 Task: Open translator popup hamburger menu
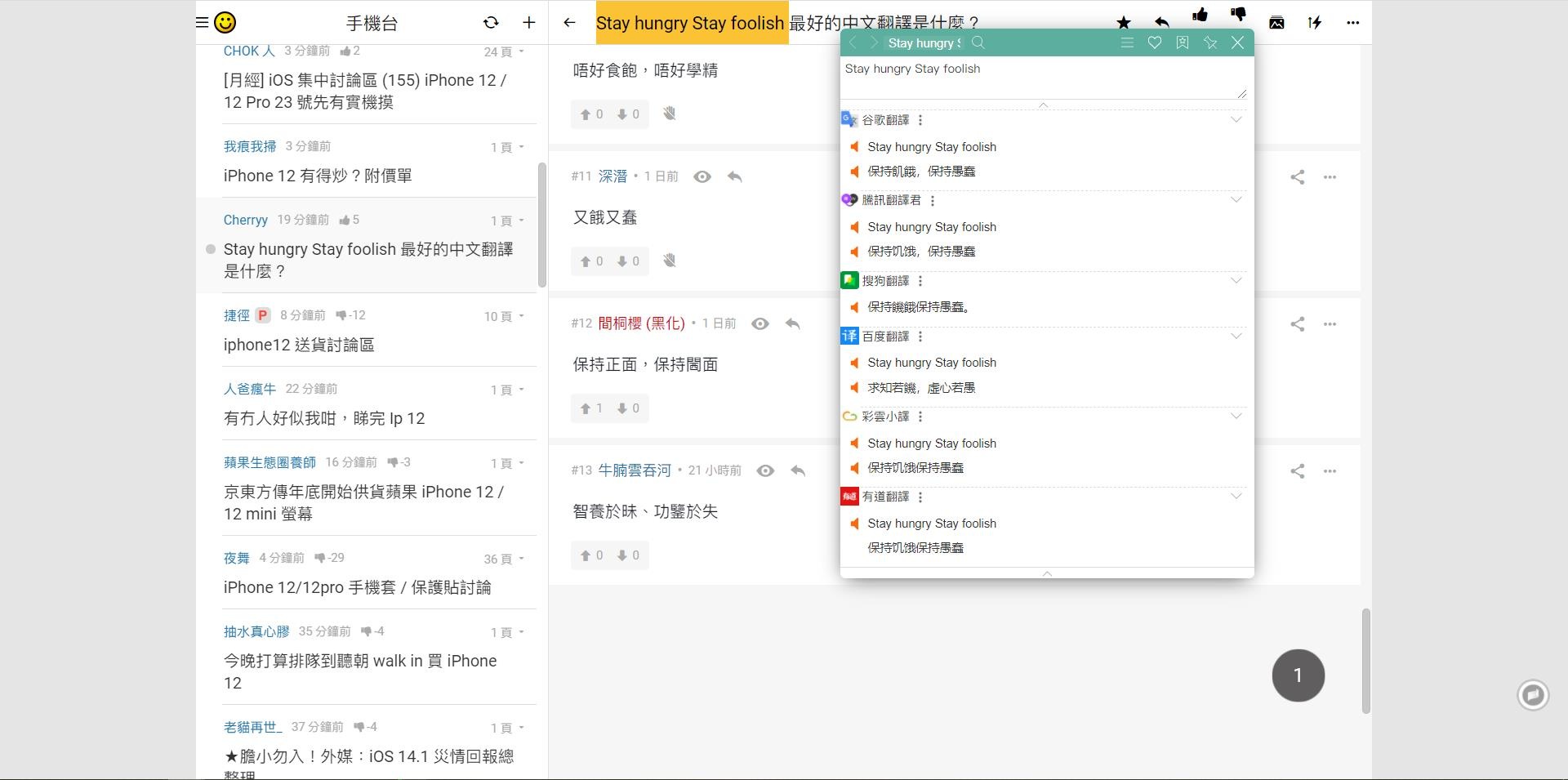pos(1127,42)
